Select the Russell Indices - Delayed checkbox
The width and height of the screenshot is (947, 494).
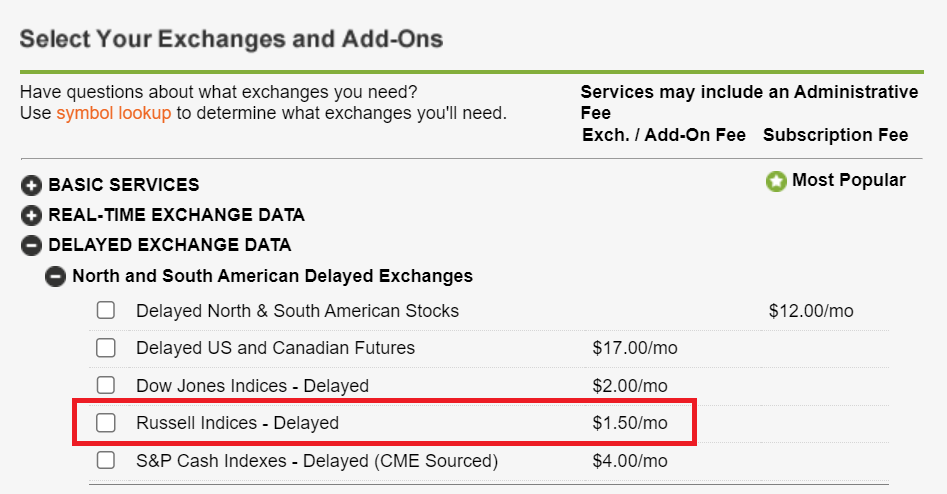[106, 423]
